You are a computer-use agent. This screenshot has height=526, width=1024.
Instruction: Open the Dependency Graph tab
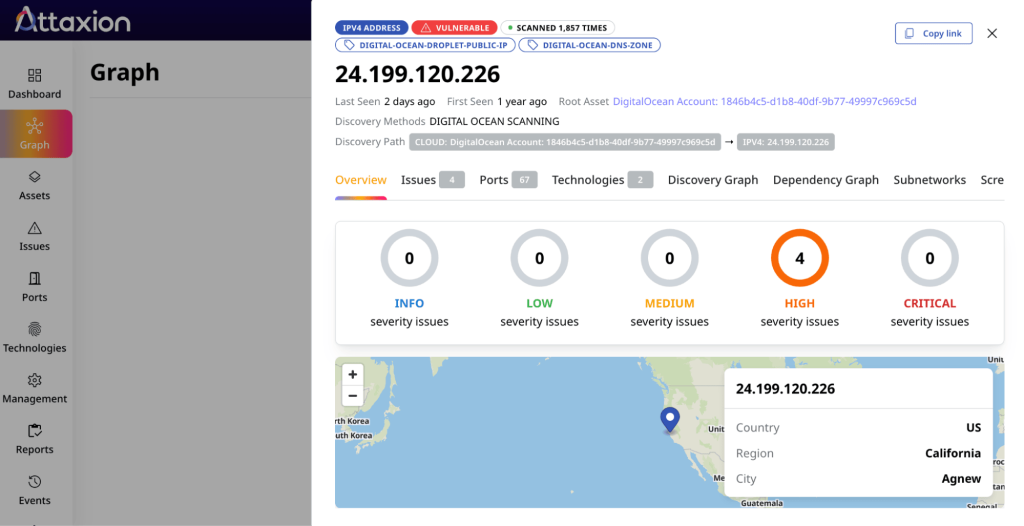point(825,180)
